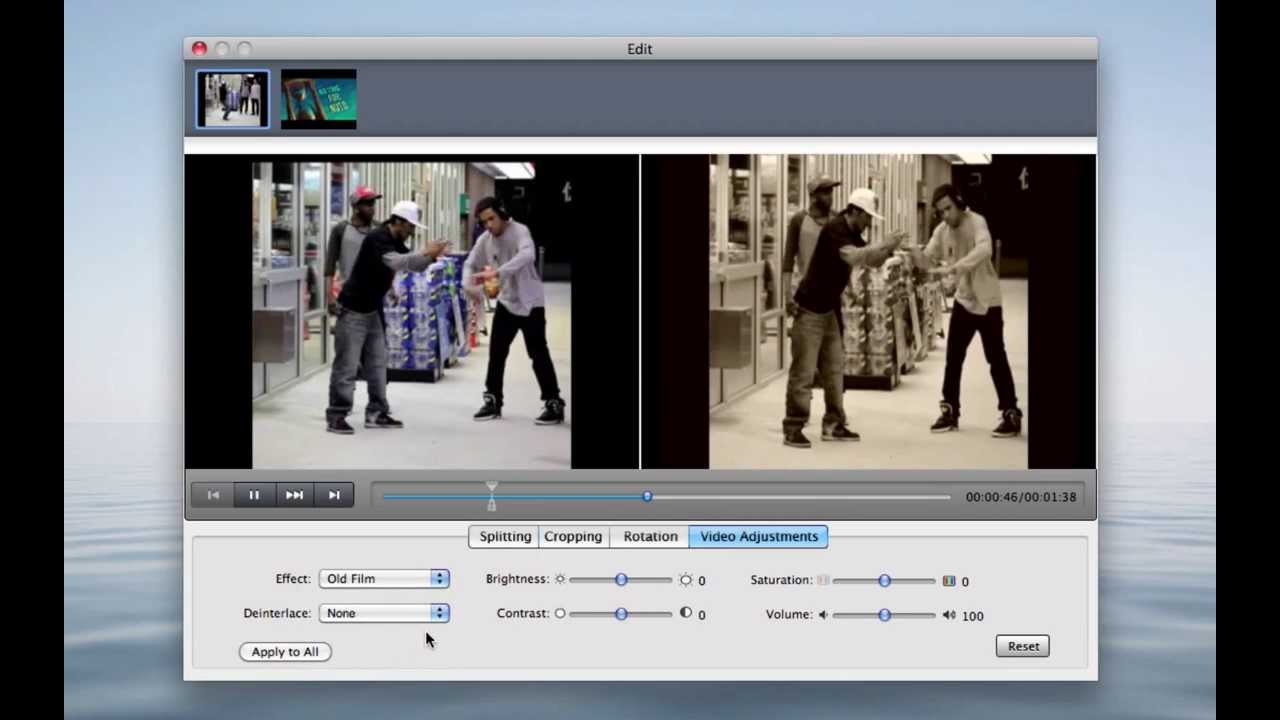Select the first dancers clip thumbnail
The image size is (1280, 720).
232,99
